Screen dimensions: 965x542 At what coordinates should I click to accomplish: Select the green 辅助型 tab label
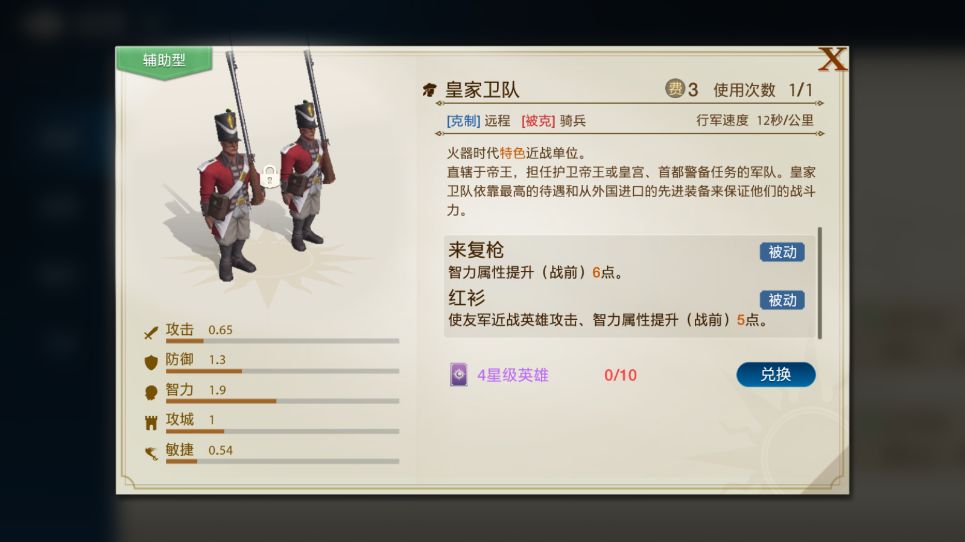(x=164, y=60)
